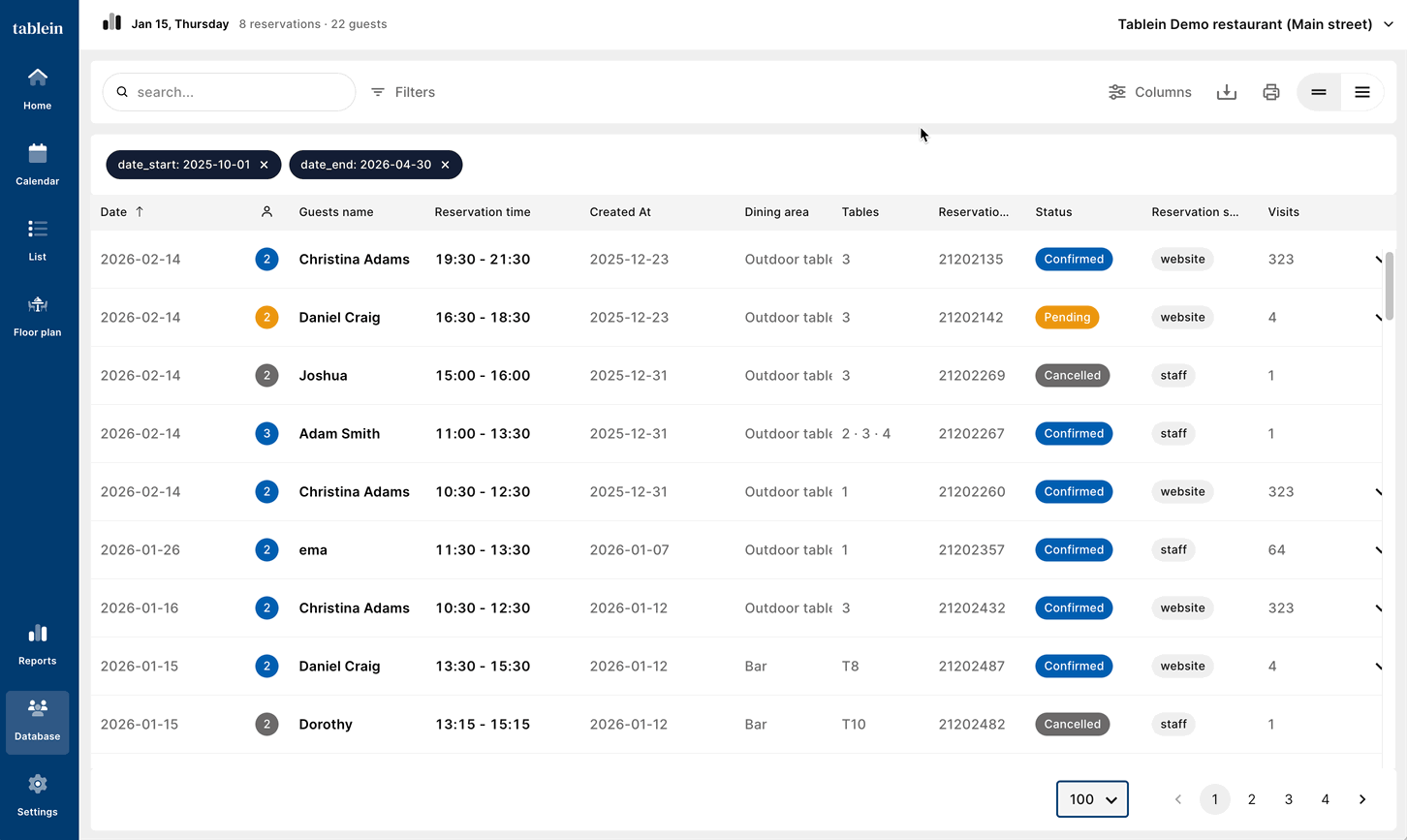This screenshot has width=1407, height=840.
Task: Select the Calendar view in the sidebar
Action: coord(37,163)
